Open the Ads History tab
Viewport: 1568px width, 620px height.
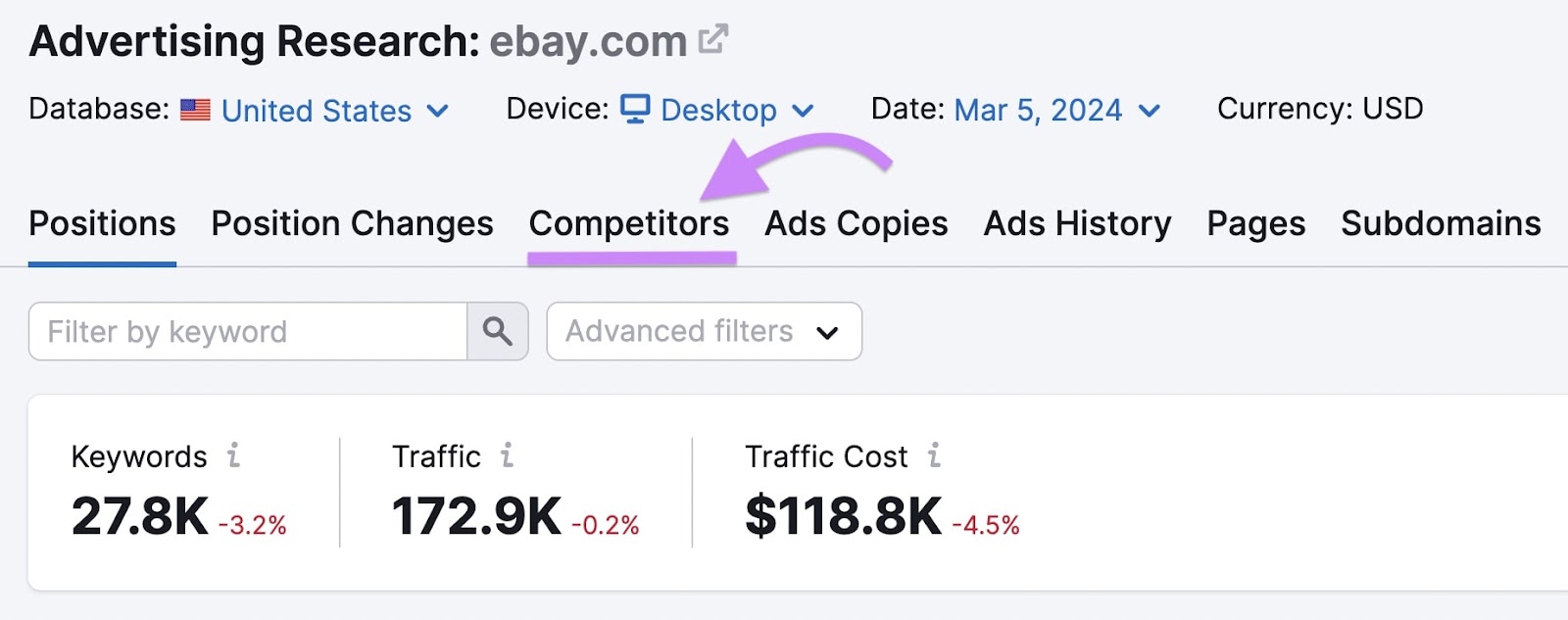pos(1076,223)
